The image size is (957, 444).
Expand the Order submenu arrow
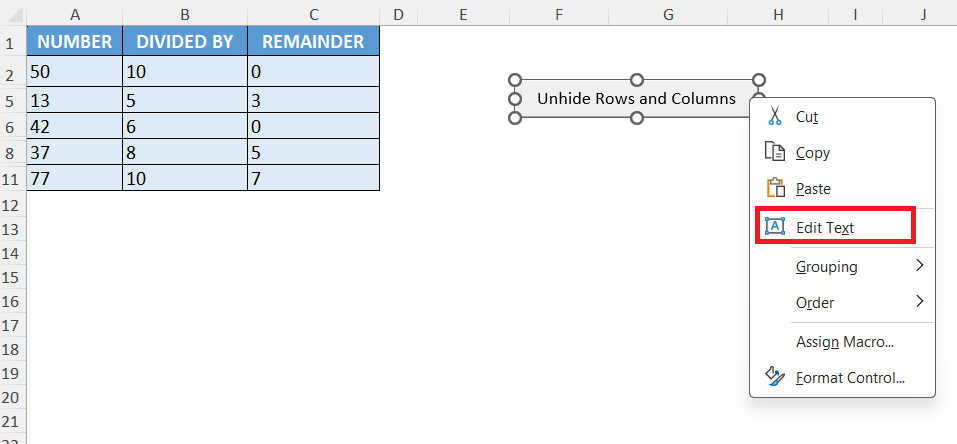pos(920,301)
